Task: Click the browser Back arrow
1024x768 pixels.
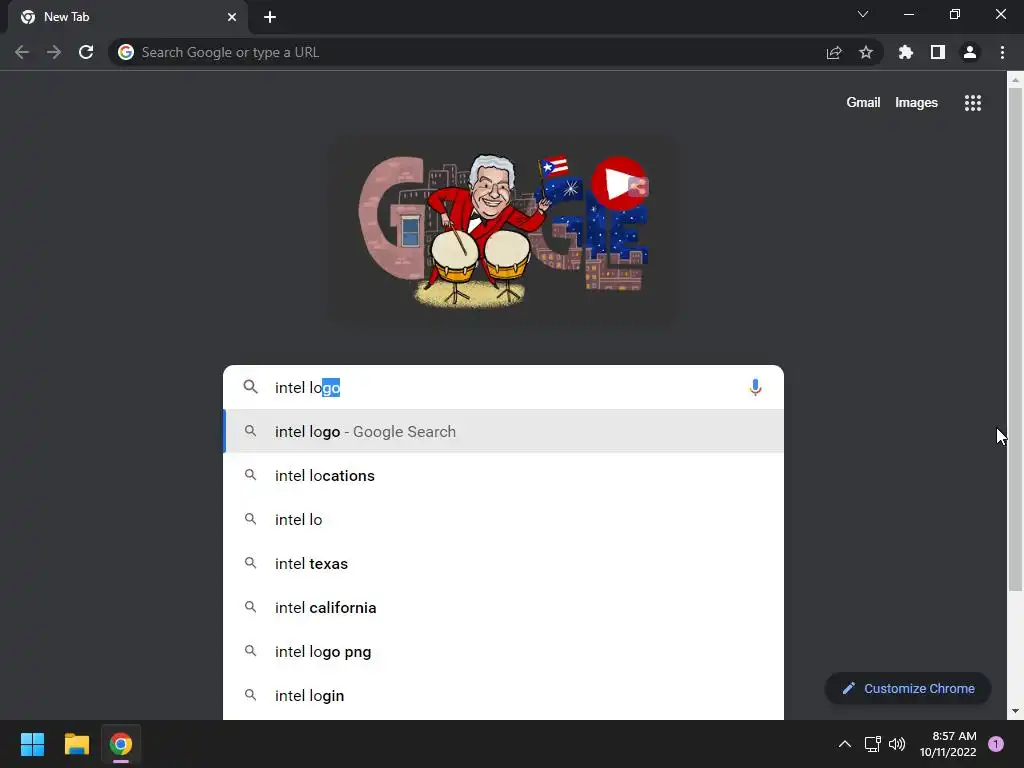Action: point(22,52)
